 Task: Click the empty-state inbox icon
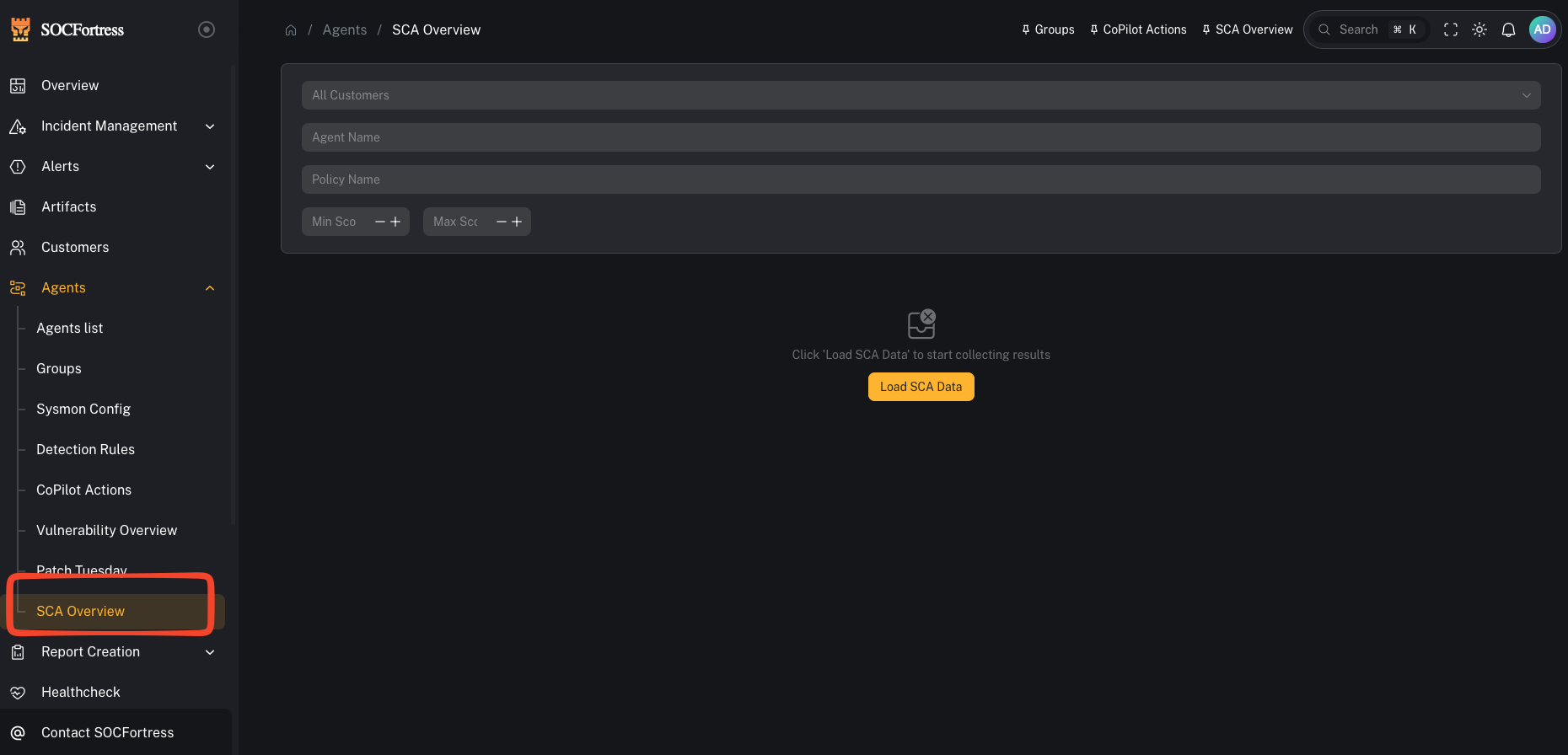[x=921, y=324]
